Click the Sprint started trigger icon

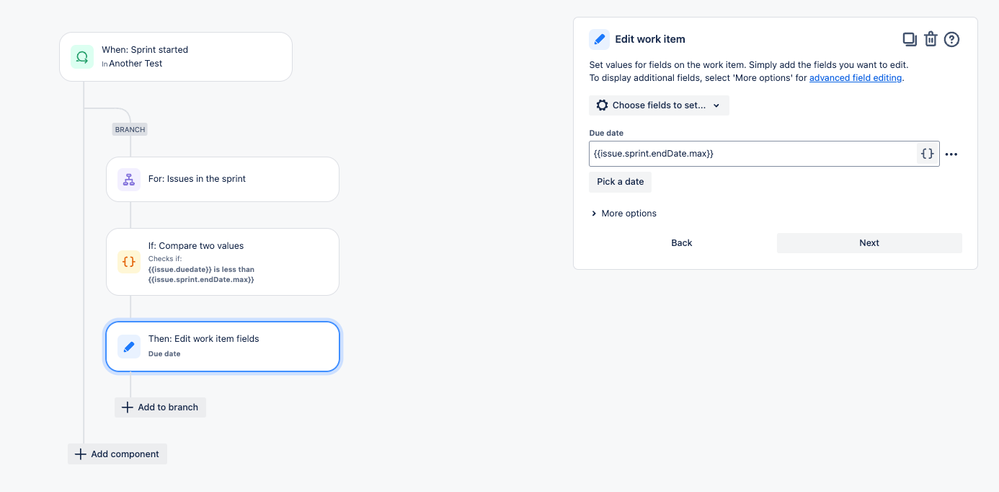pos(82,57)
